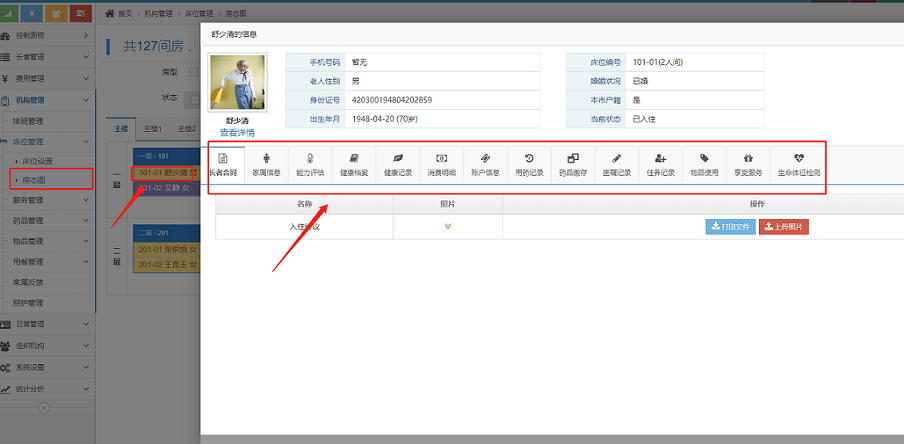The image size is (904, 444).
Task: Open the 消费明细 expense details tab
Action: point(442,165)
